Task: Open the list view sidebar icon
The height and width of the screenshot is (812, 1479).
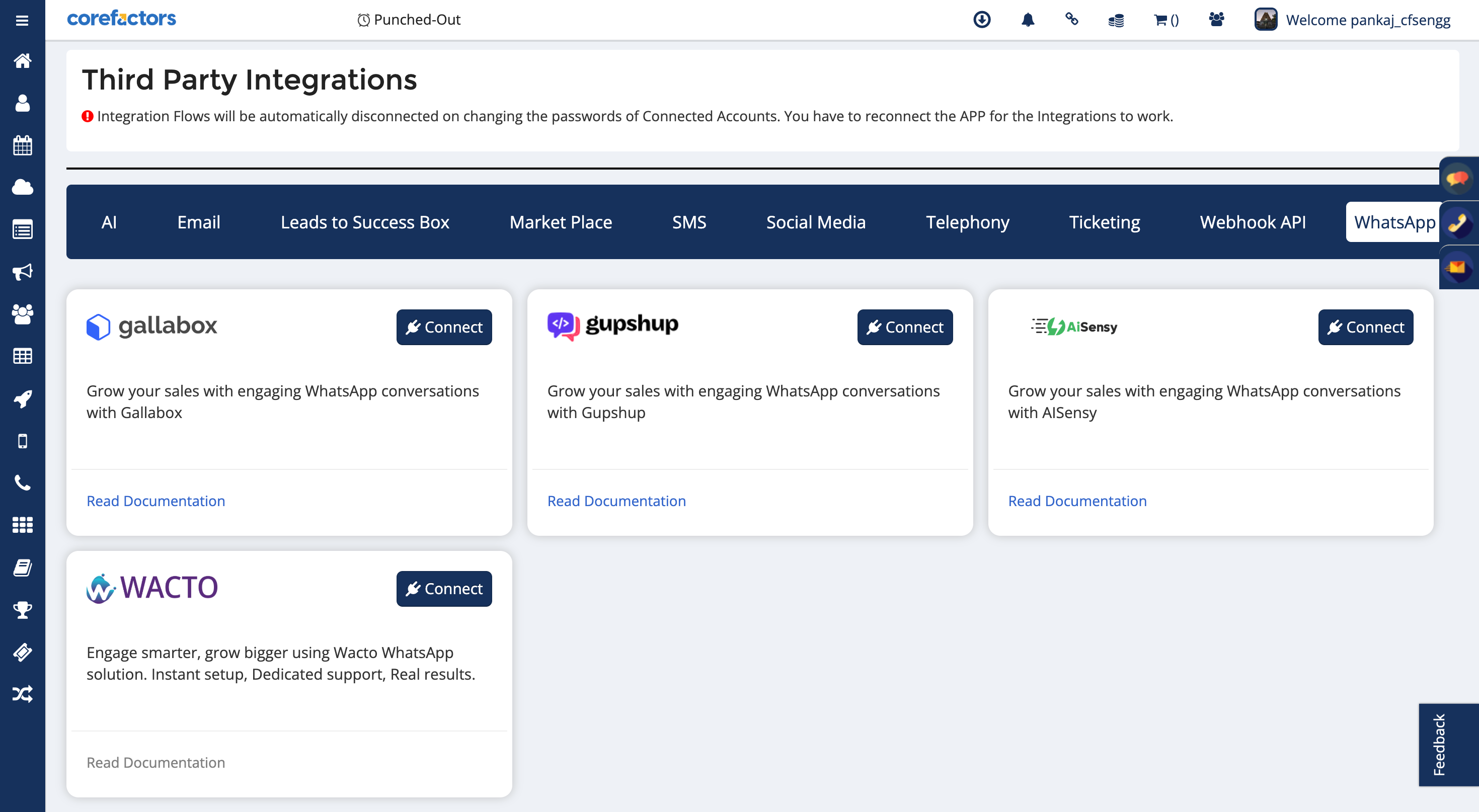Action: 22,229
